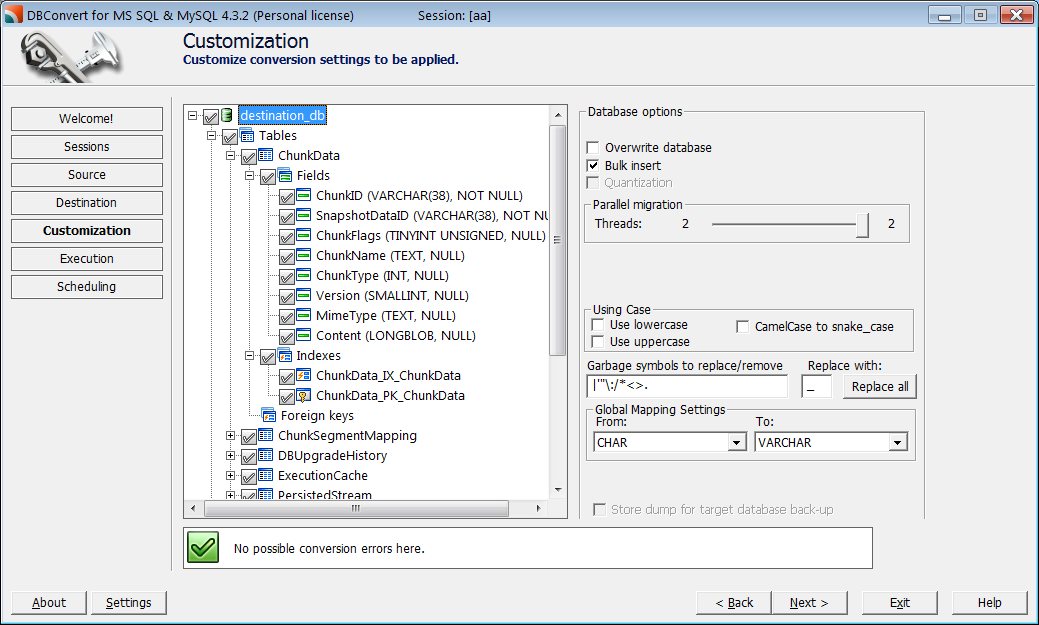Click the tree vertical scrollbar down arrow
The width and height of the screenshot is (1039, 625).
(x=558, y=490)
